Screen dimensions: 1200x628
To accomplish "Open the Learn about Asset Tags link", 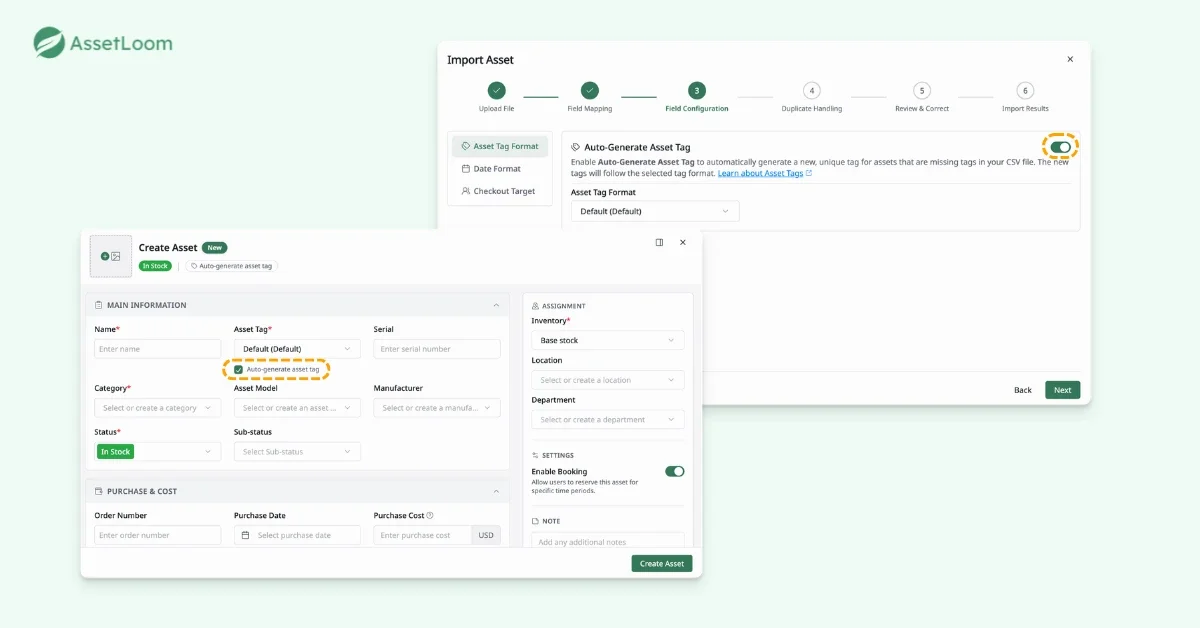I will pos(765,173).
